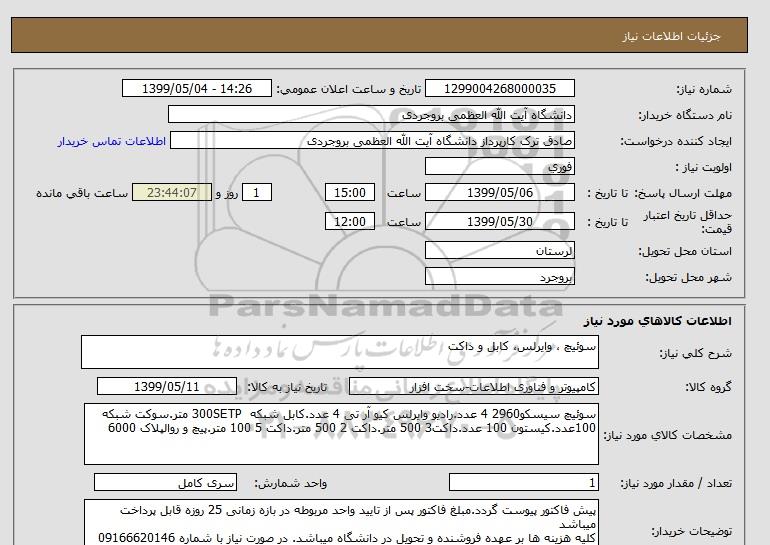Image resolution: width=770 pixels, height=545 pixels.
Task: Click the goods specifications text area
Action: click(341, 434)
